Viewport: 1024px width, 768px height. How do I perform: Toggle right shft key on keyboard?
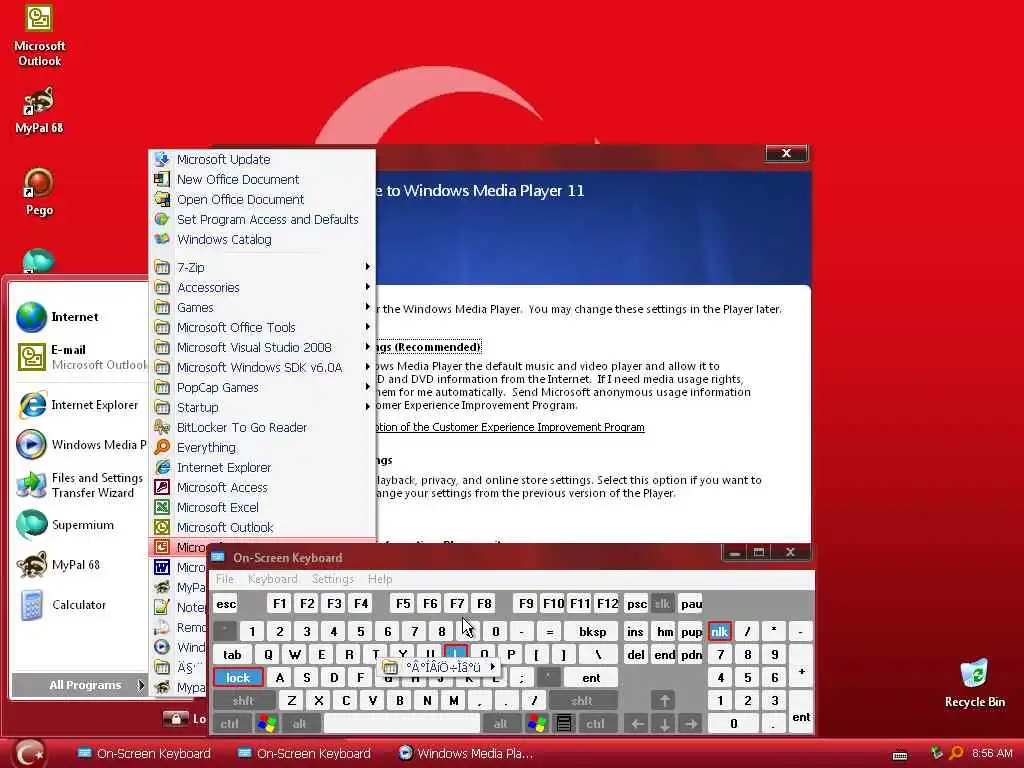click(582, 701)
